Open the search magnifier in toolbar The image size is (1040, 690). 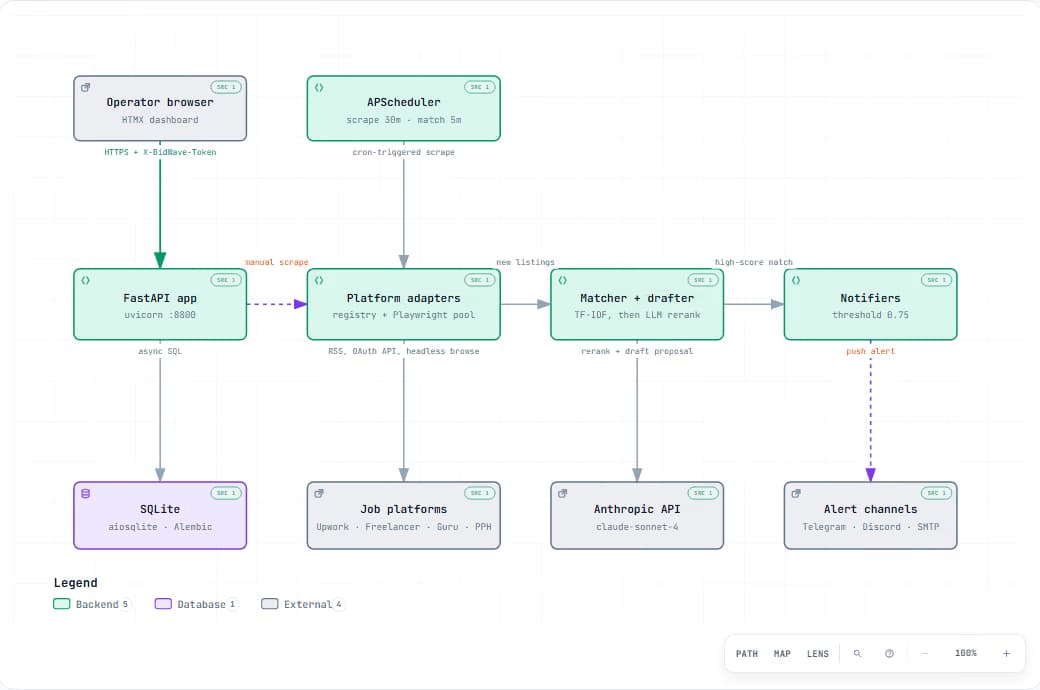pos(857,654)
